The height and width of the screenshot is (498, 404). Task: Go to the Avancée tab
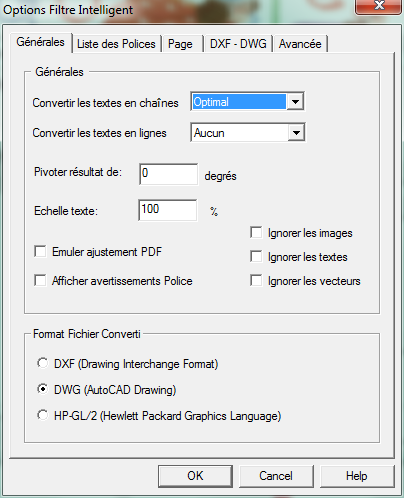(x=300, y=44)
